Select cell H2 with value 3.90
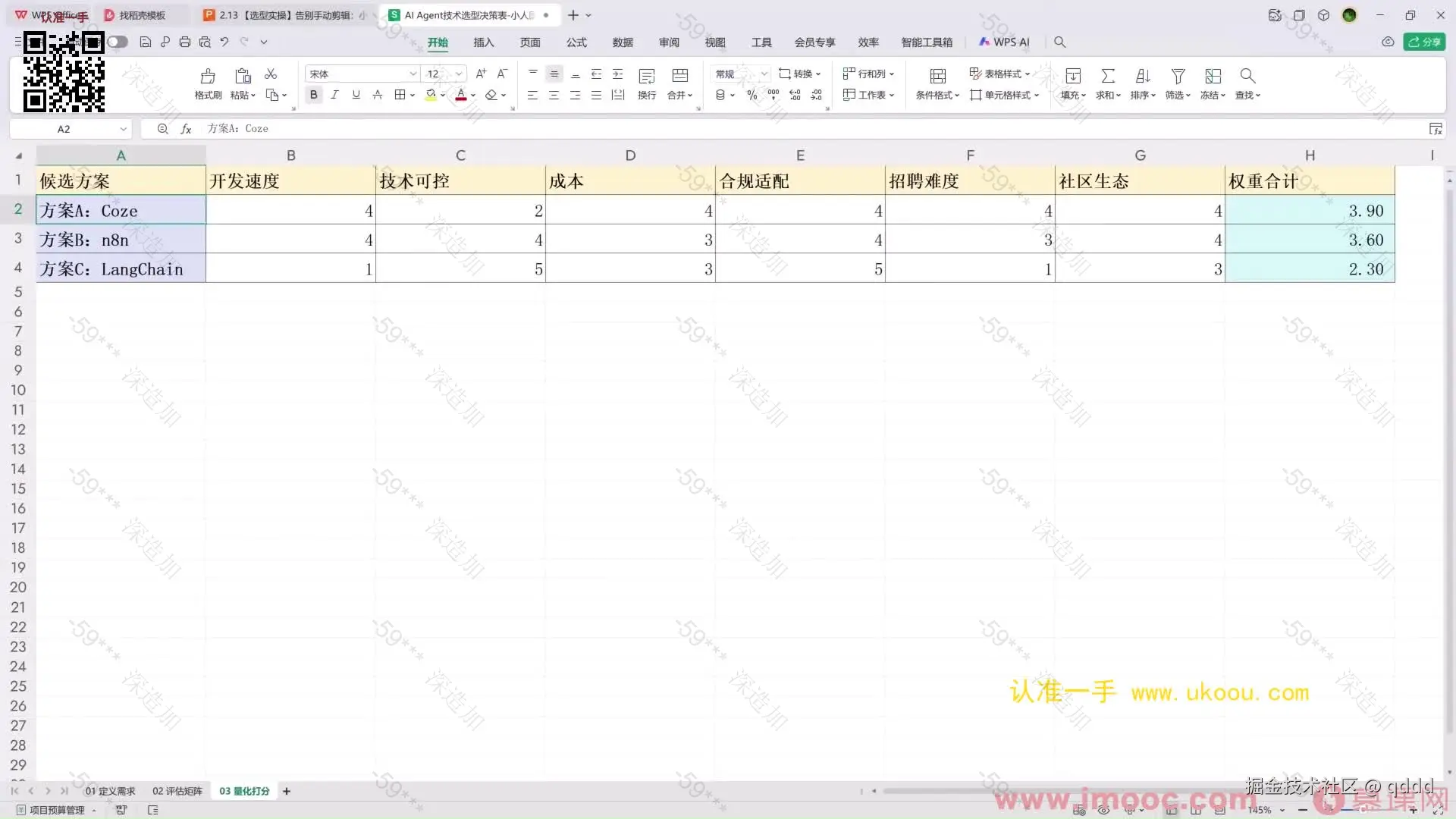The image size is (1456, 819). (x=1310, y=210)
